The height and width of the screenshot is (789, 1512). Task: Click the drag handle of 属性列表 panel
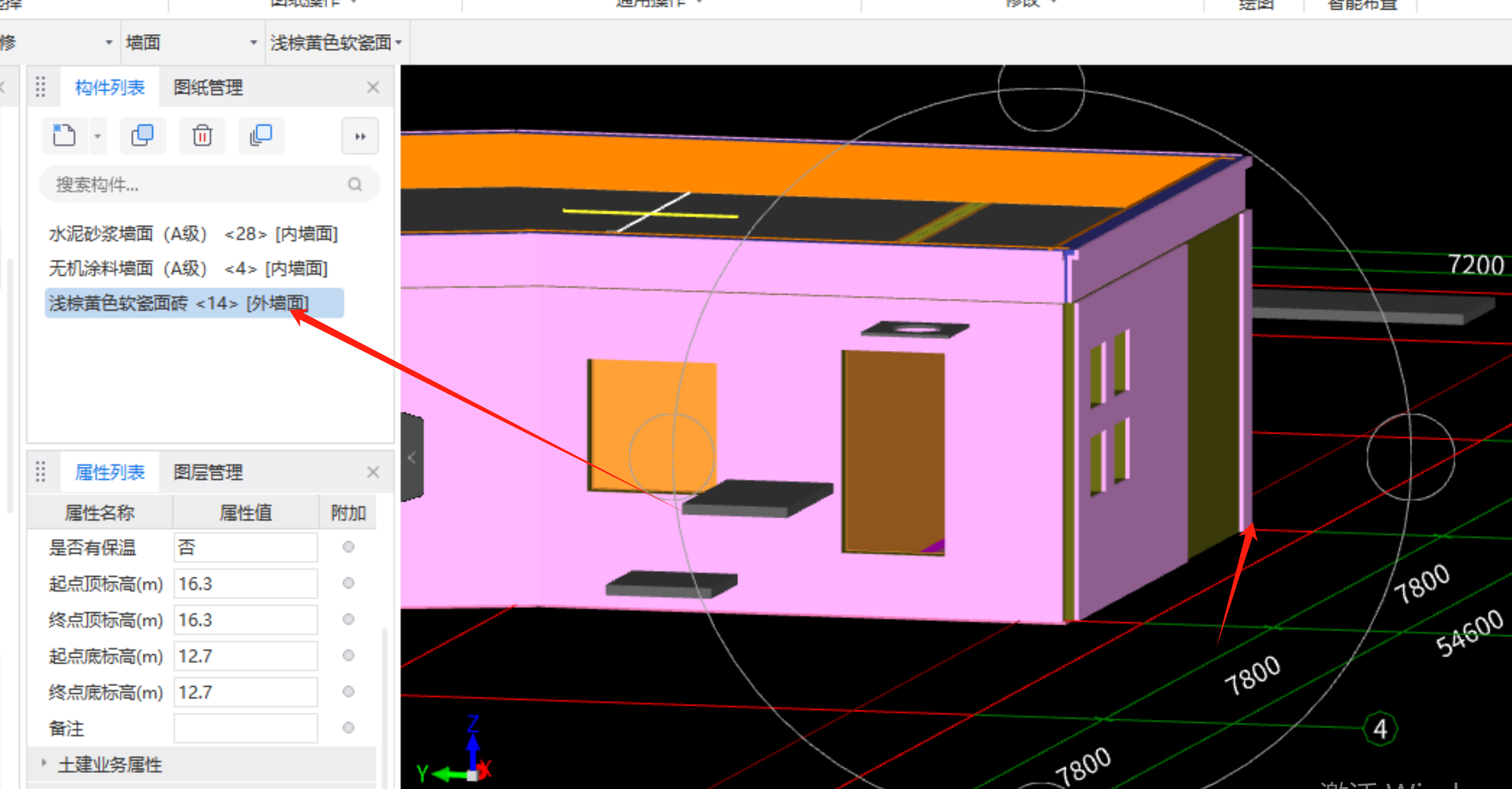click(x=40, y=471)
